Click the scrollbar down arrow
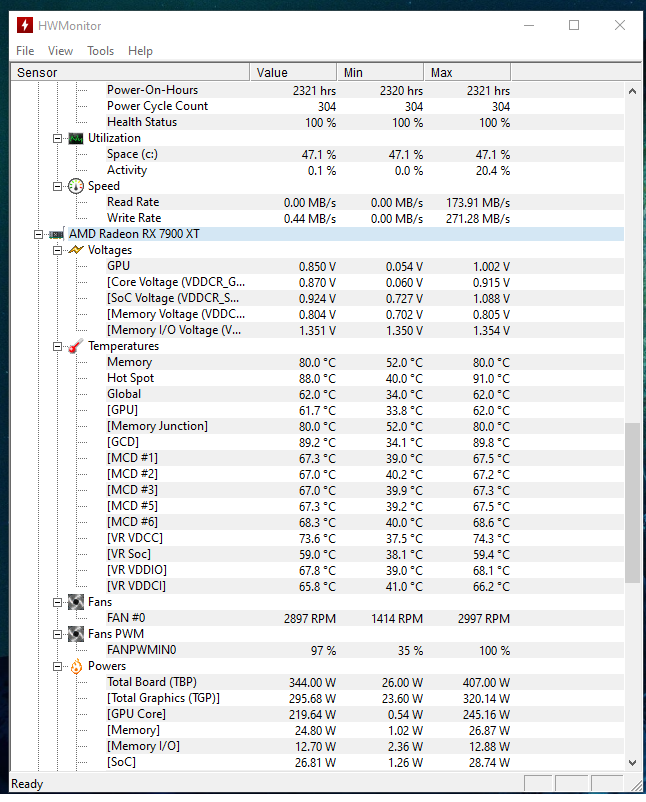Image resolution: width=646 pixels, height=802 pixels. [x=632, y=763]
